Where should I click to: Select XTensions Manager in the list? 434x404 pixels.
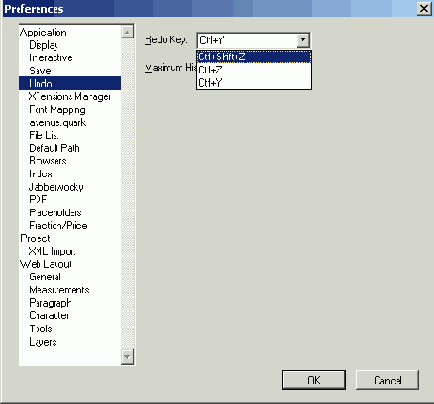(70, 97)
